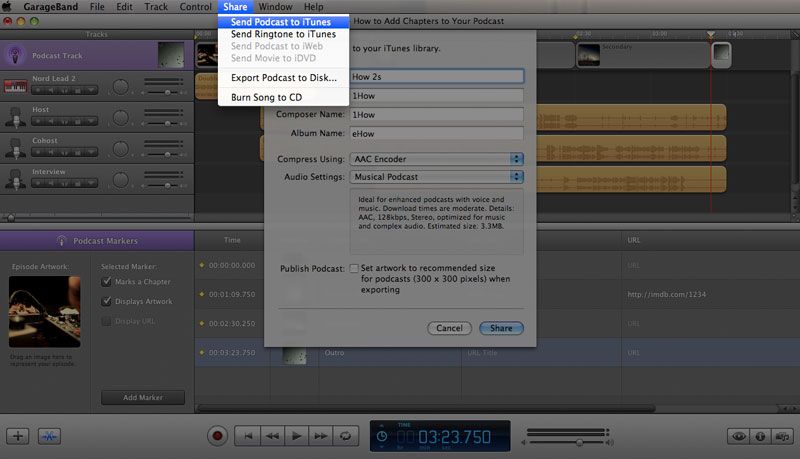Click the Interview track vocalist icon

click(x=15, y=179)
